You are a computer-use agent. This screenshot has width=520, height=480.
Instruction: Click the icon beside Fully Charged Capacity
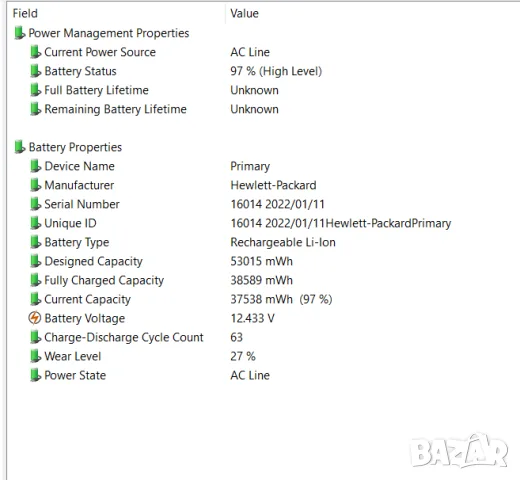[x=35, y=280]
